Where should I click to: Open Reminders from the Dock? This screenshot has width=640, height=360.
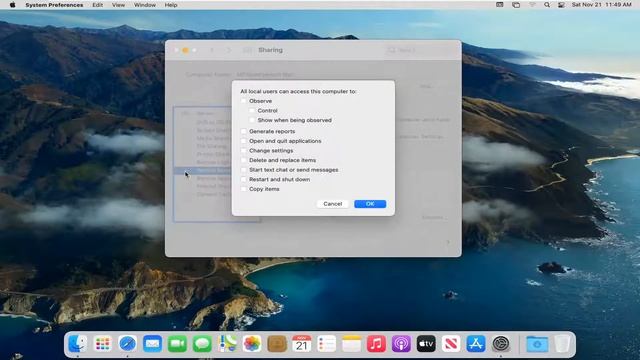coord(327,344)
